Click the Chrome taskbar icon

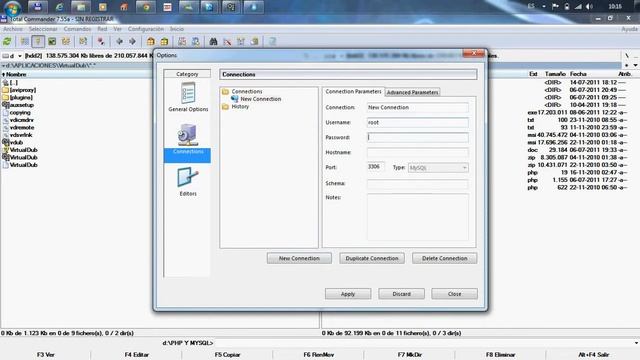[146, 7]
